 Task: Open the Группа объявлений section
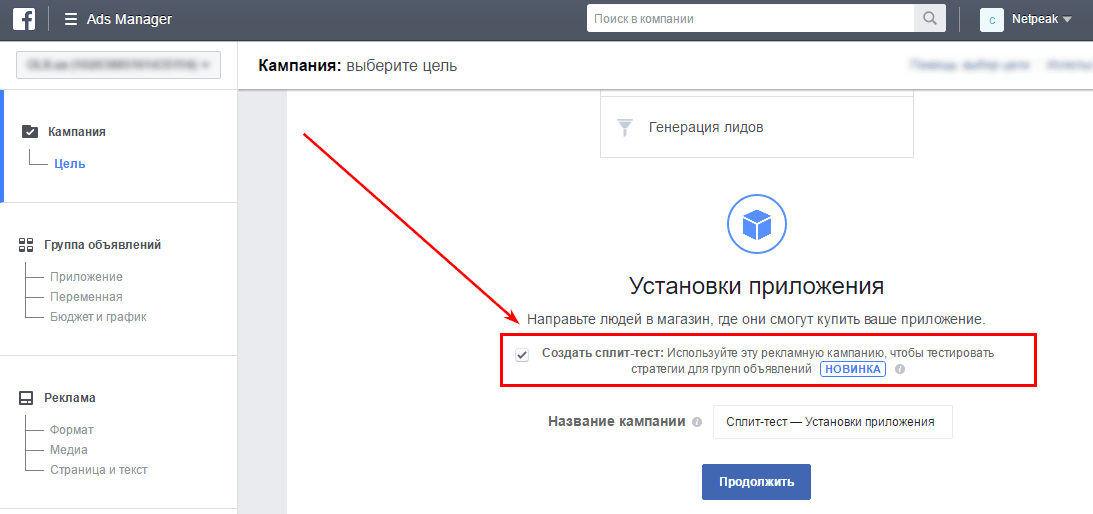click(x=102, y=245)
